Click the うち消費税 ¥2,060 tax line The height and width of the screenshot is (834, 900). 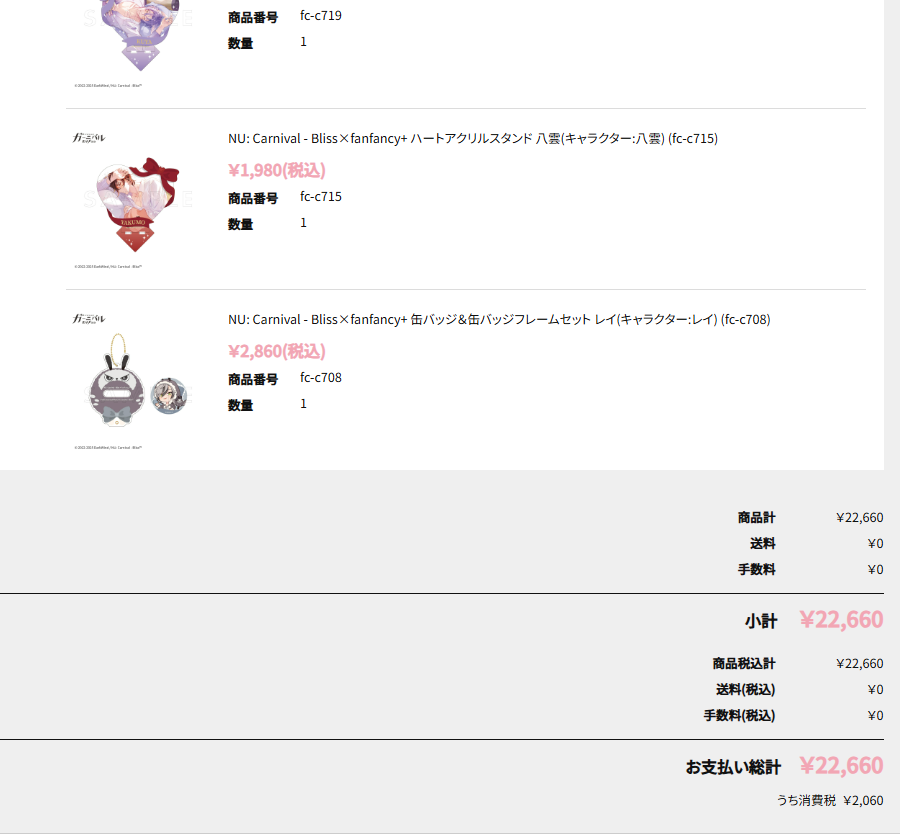click(830, 800)
